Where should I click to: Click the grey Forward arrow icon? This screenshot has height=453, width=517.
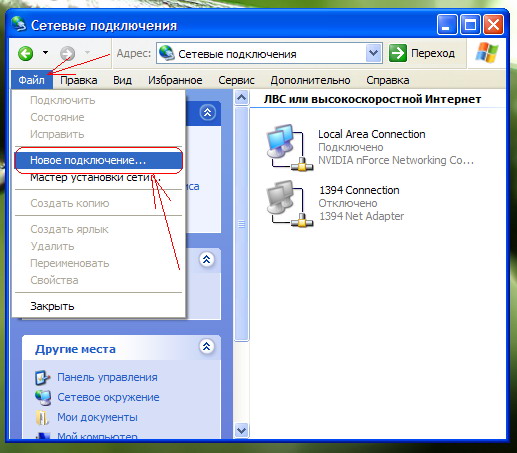67,53
